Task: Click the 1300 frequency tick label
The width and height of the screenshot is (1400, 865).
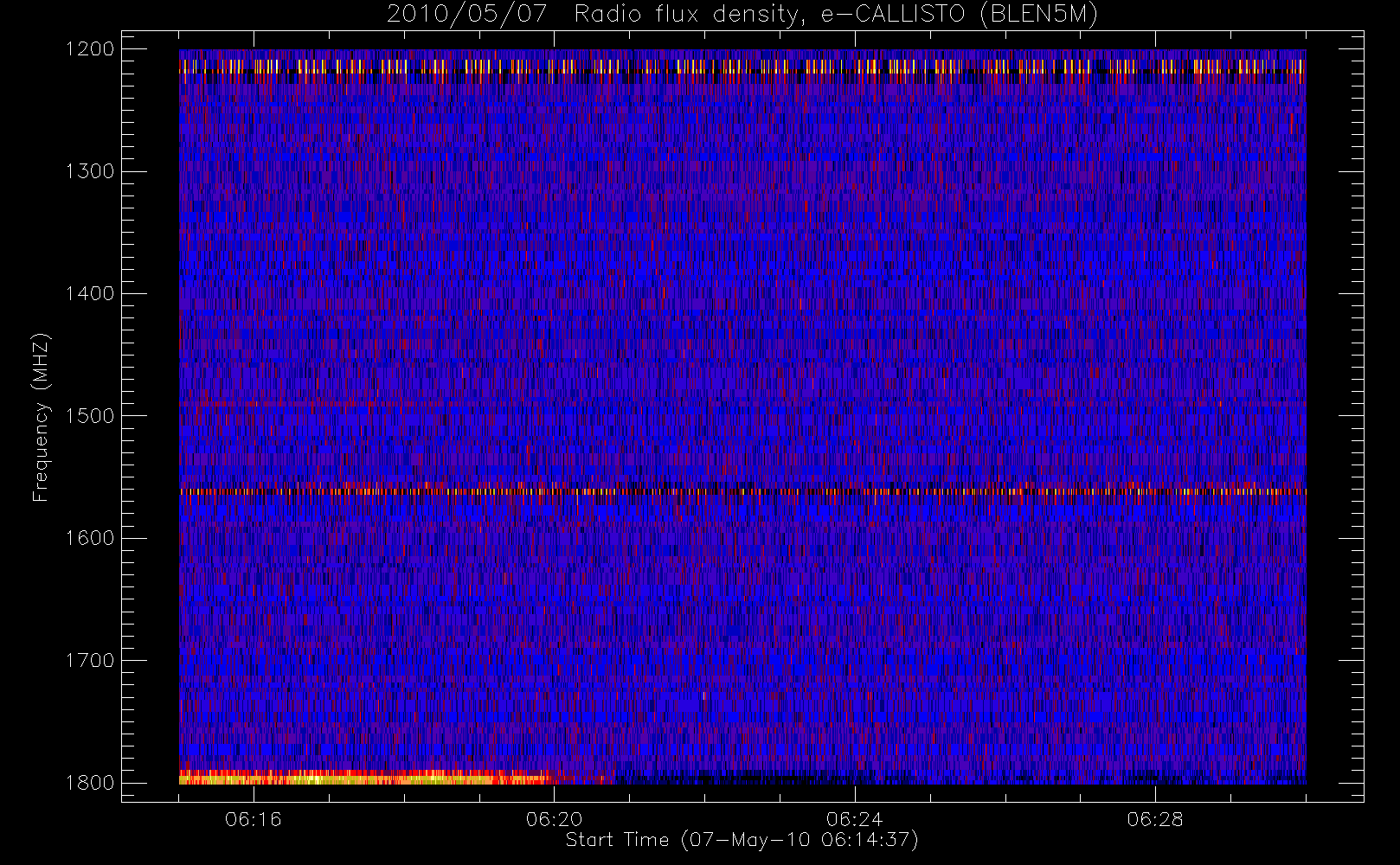Action: coord(90,171)
